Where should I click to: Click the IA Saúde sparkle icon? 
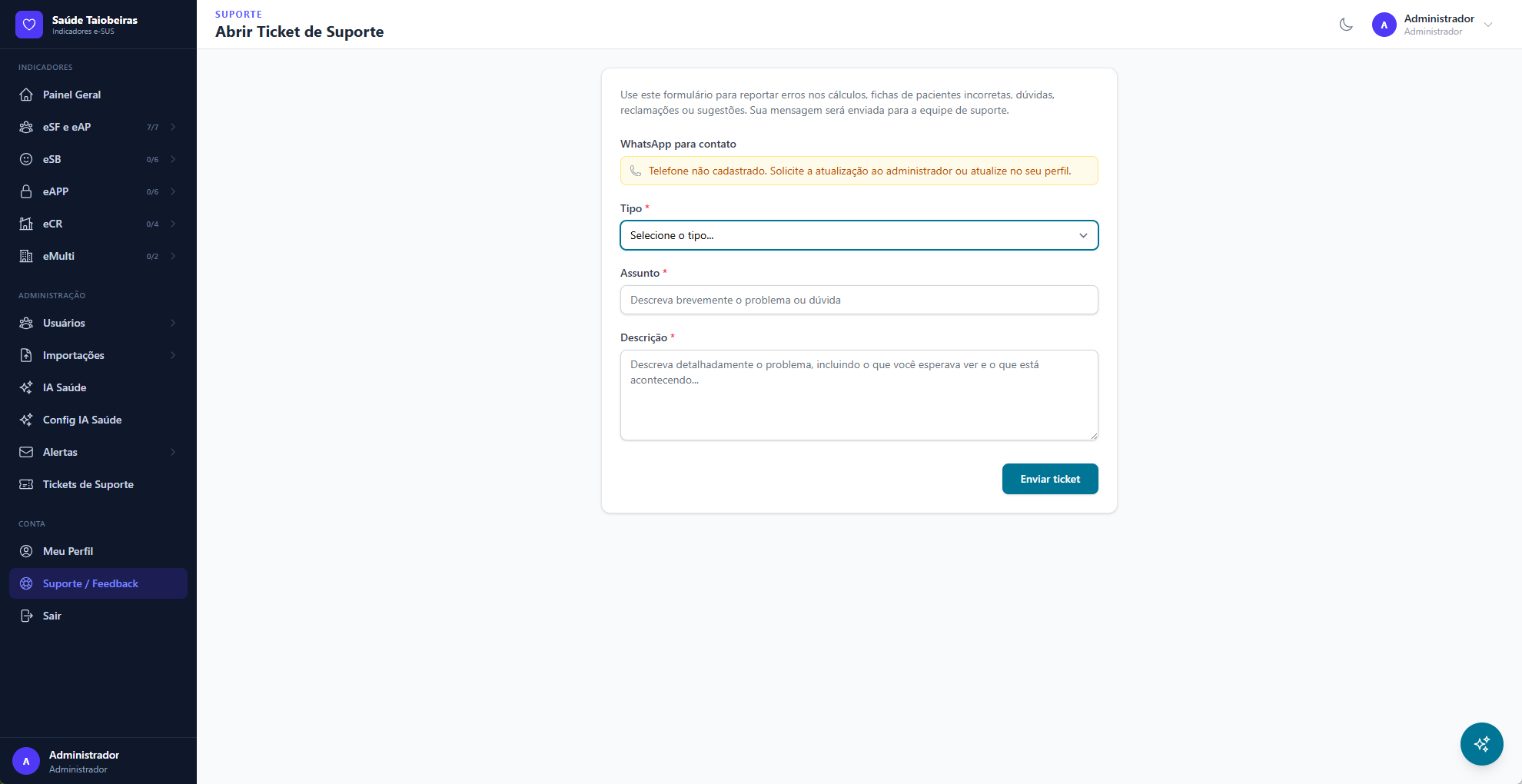(26, 387)
